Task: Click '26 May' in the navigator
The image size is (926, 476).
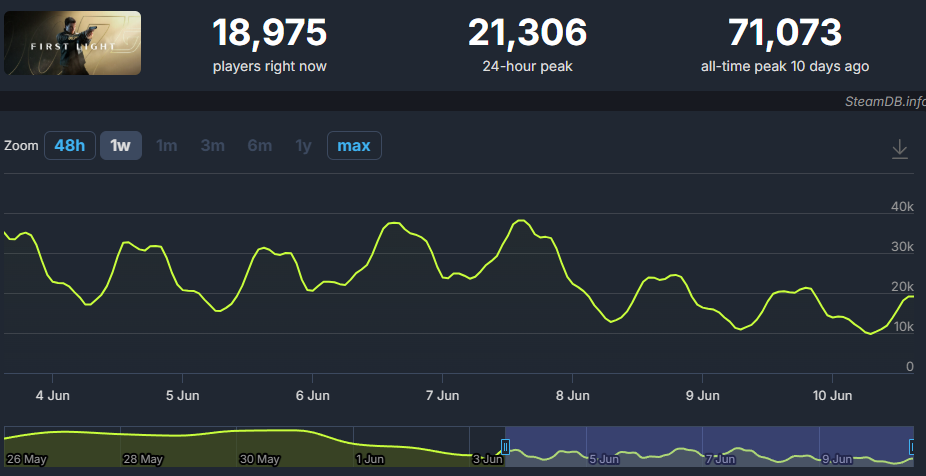Action: (x=27, y=459)
